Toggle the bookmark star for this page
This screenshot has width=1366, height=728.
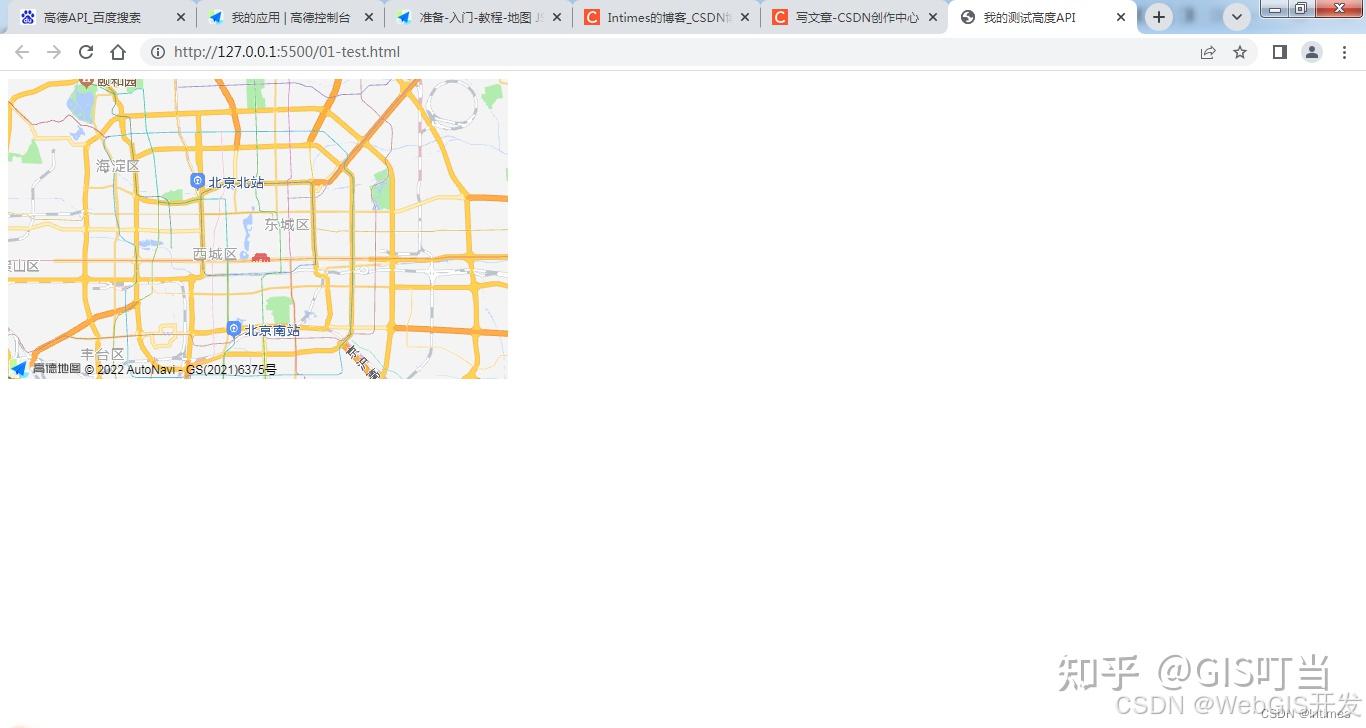tap(1240, 52)
